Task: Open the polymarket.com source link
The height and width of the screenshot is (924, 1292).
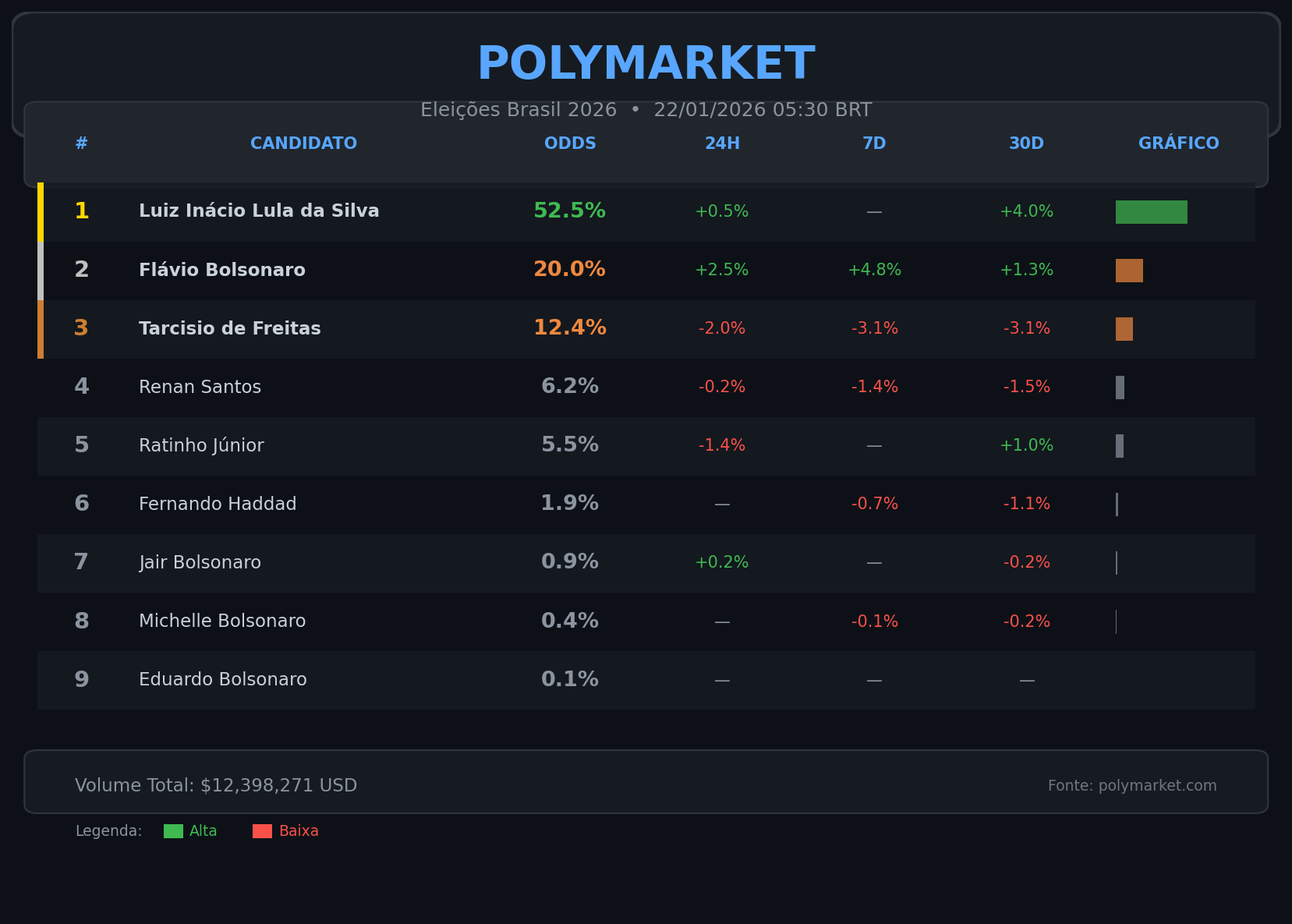Action: [x=1131, y=786]
